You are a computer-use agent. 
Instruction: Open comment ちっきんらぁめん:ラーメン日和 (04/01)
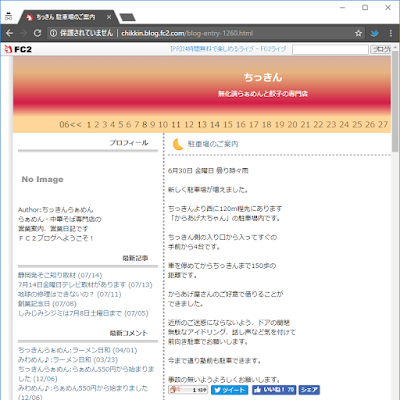point(77,350)
